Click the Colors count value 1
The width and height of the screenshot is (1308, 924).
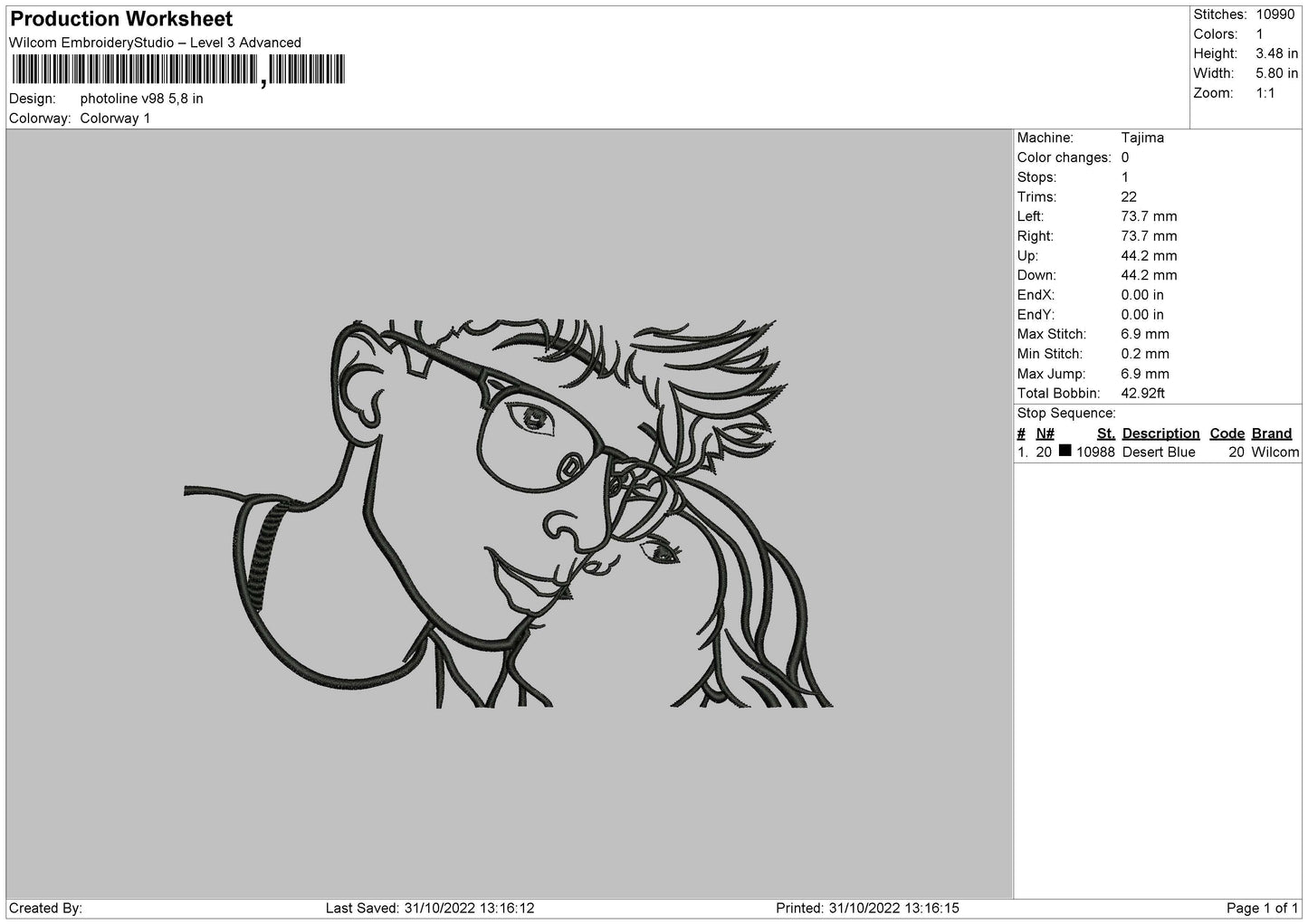pyautogui.click(x=1259, y=34)
